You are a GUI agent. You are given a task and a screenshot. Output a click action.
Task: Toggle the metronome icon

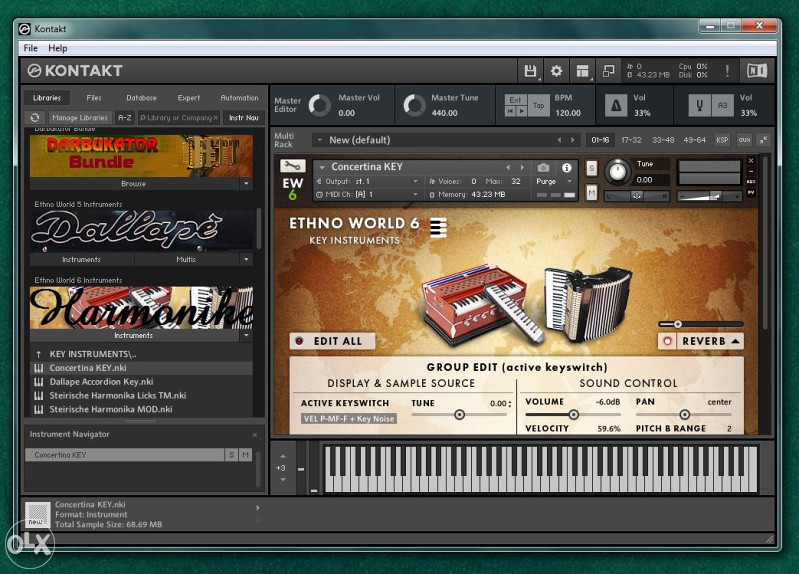pos(616,106)
